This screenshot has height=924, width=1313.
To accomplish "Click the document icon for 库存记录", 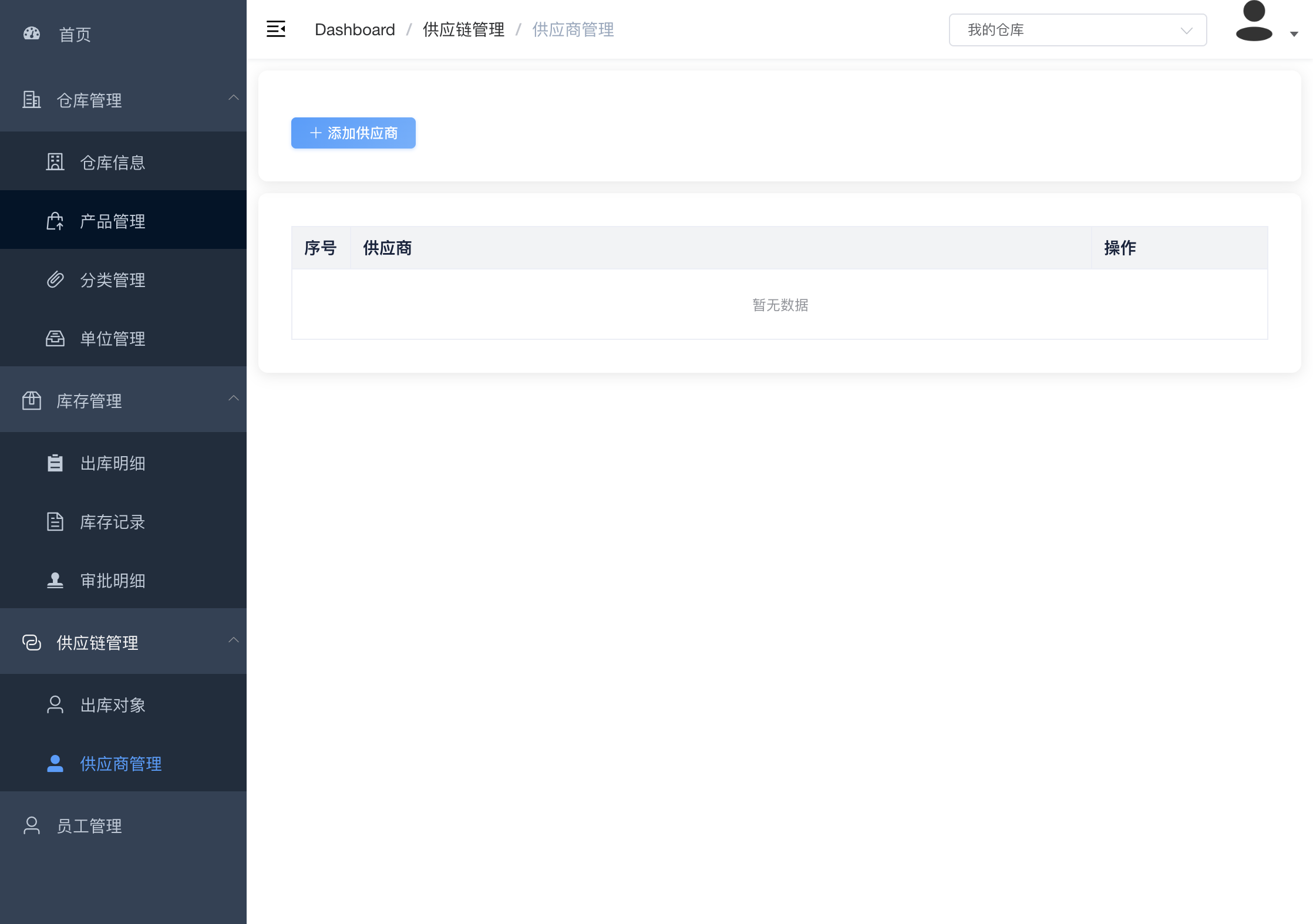I will pyautogui.click(x=55, y=522).
